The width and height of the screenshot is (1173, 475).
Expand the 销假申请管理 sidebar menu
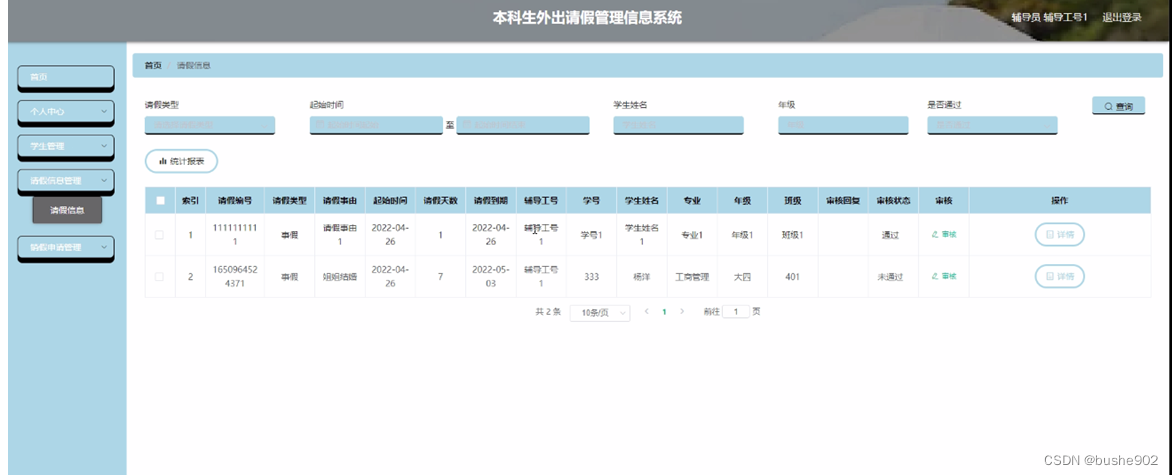click(x=66, y=248)
